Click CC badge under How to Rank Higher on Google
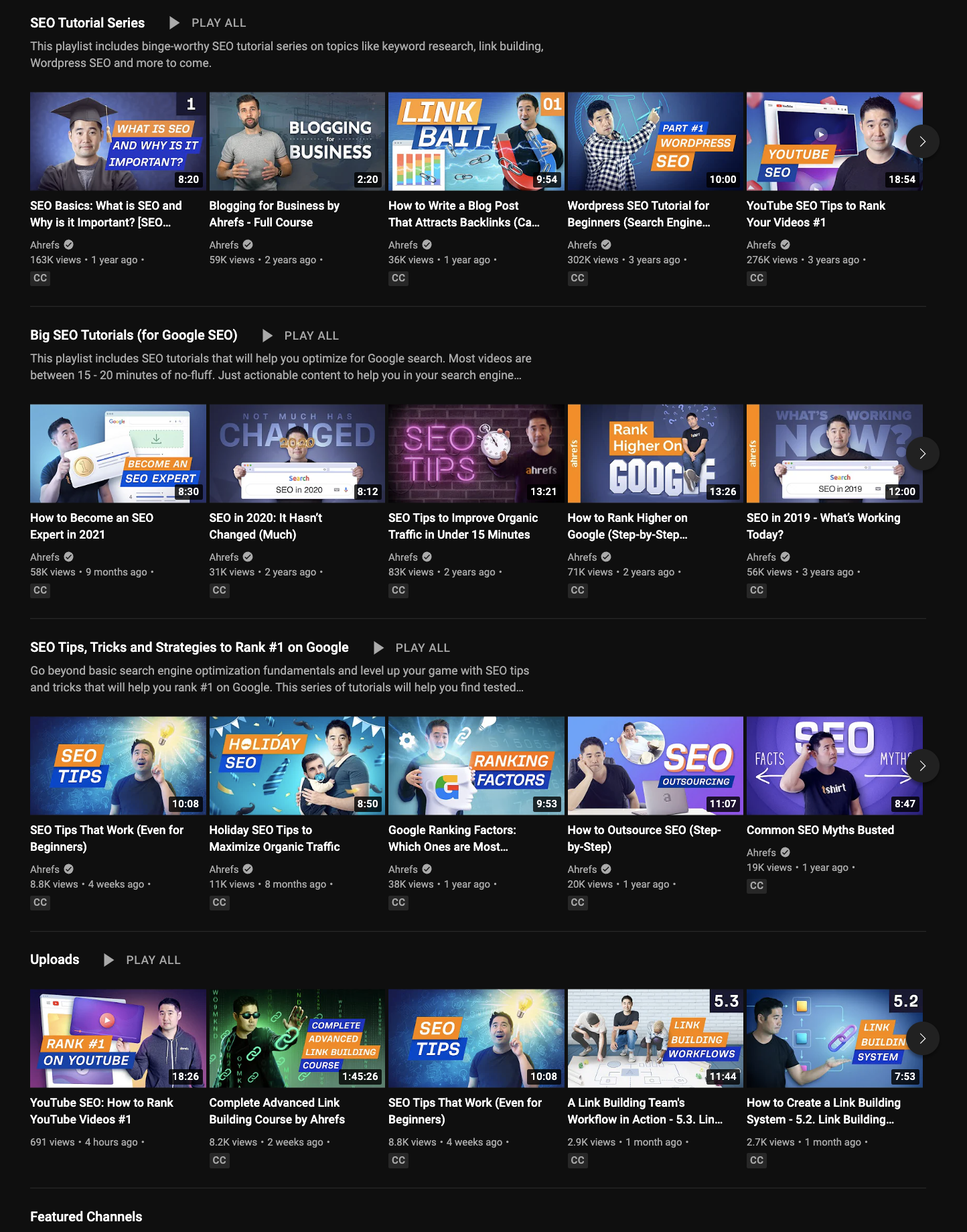 click(578, 590)
